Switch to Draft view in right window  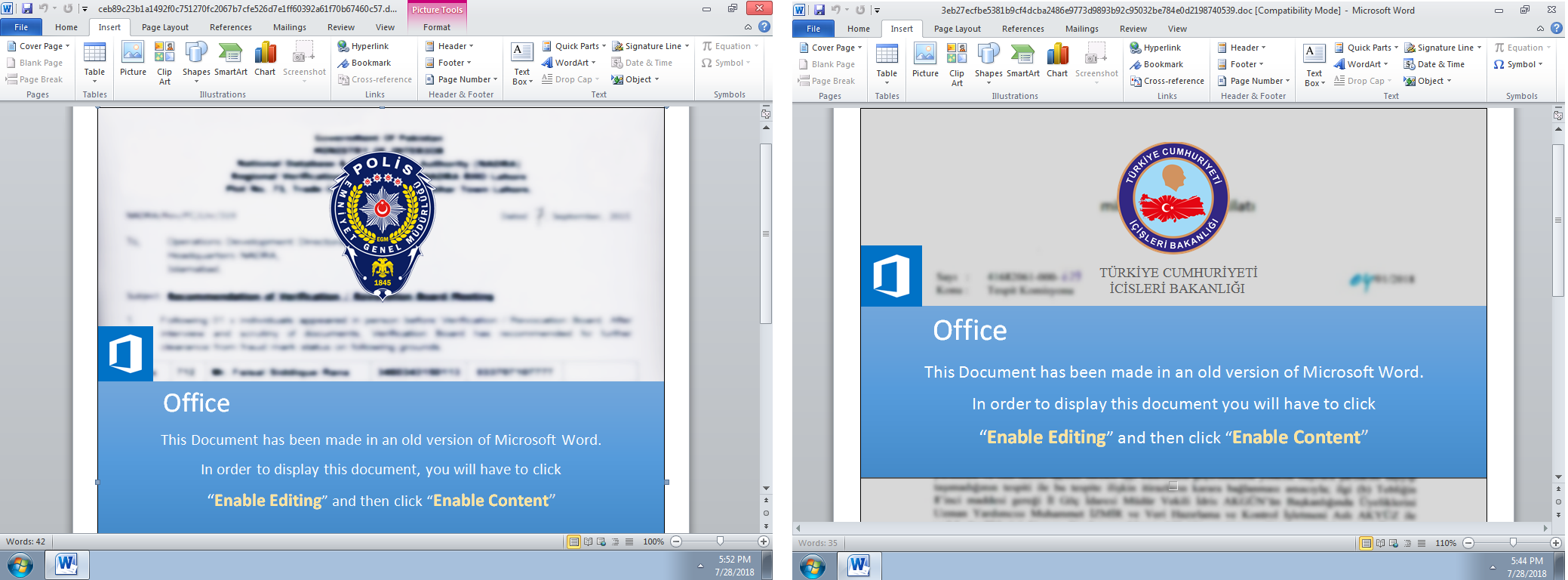tap(1422, 543)
